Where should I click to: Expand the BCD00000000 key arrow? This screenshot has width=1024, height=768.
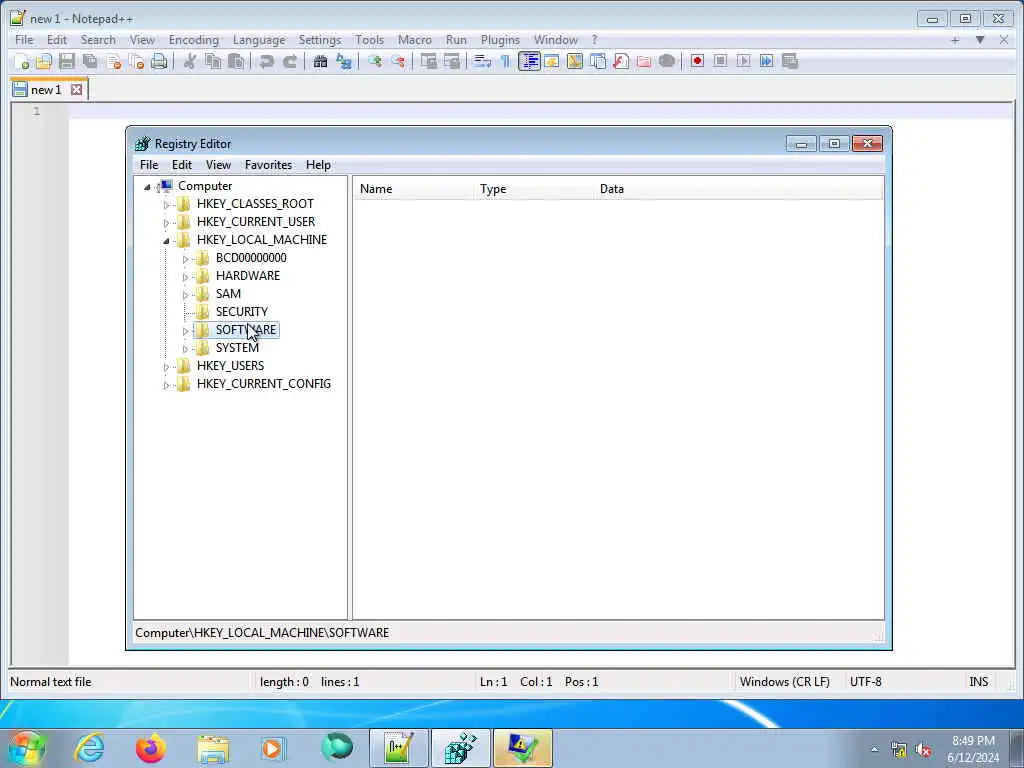(185, 259)
